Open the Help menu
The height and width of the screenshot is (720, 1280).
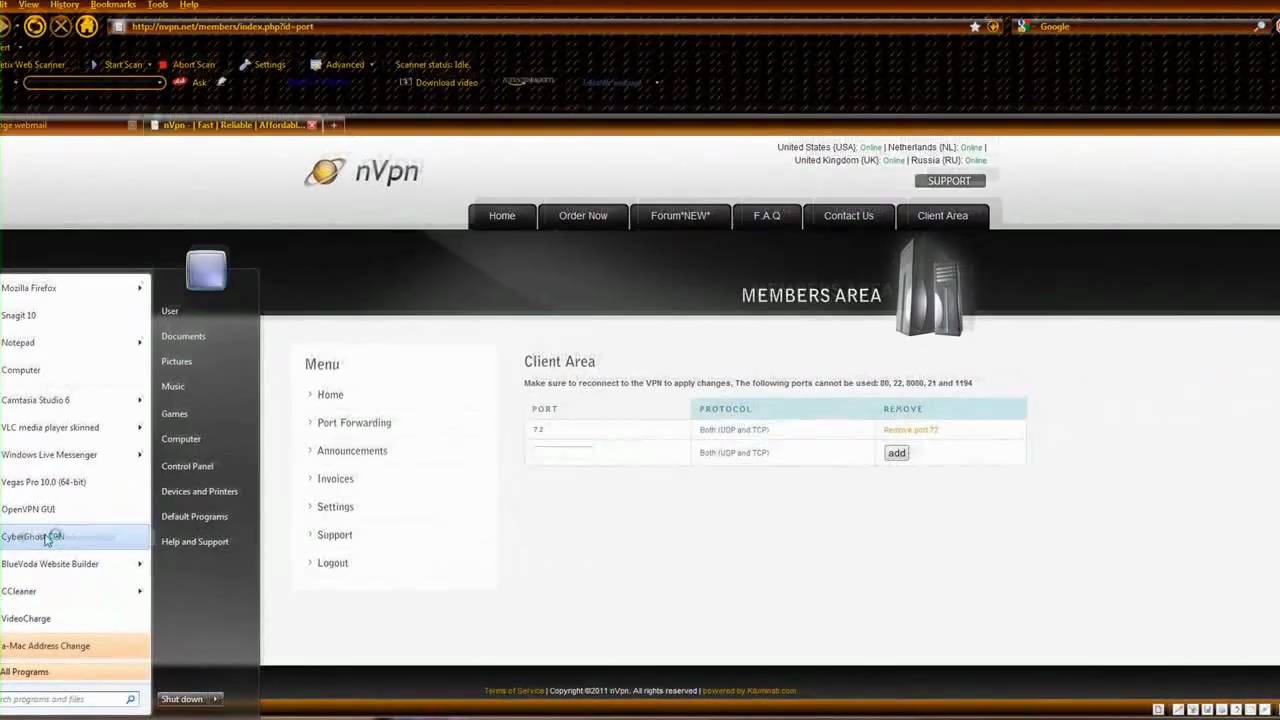(x=189, y=5)
